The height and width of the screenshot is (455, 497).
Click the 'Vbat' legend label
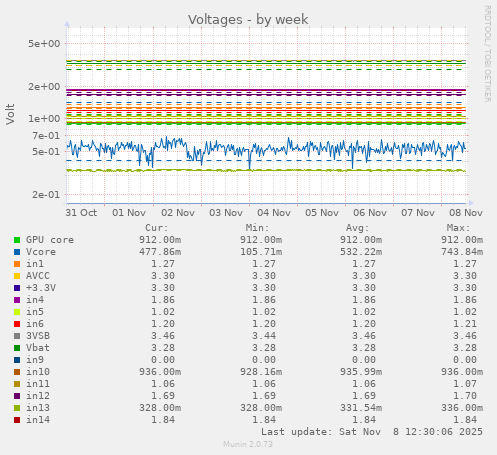click(38, 348)
